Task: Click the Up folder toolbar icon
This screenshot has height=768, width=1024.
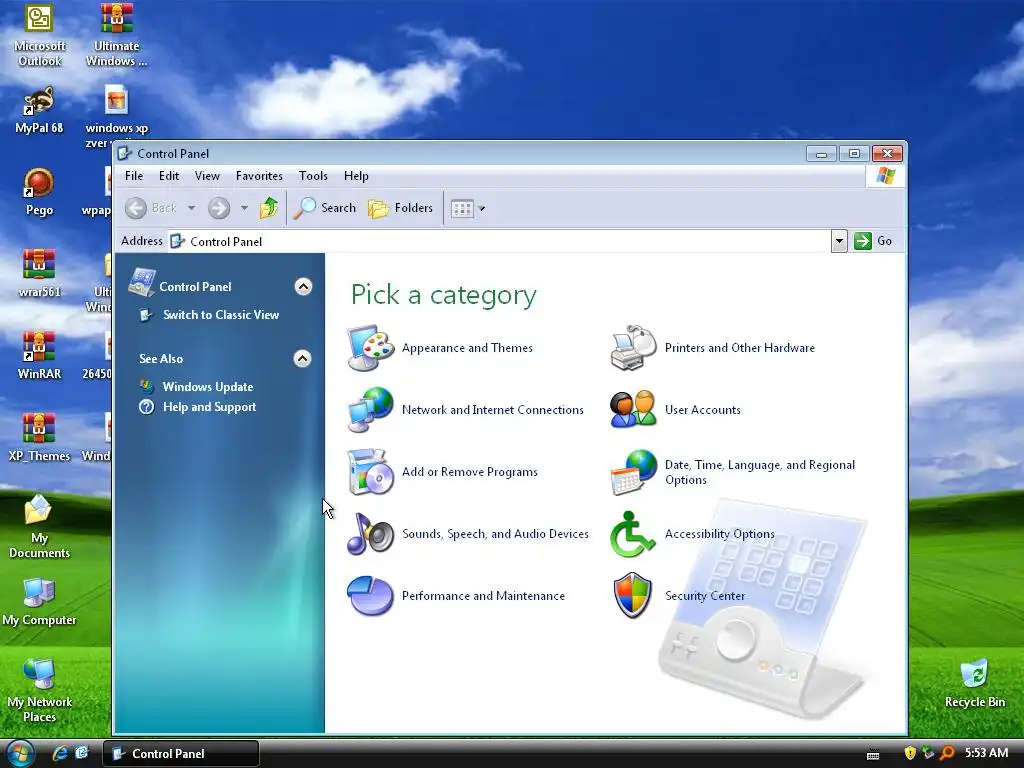Action: [268, 208]
